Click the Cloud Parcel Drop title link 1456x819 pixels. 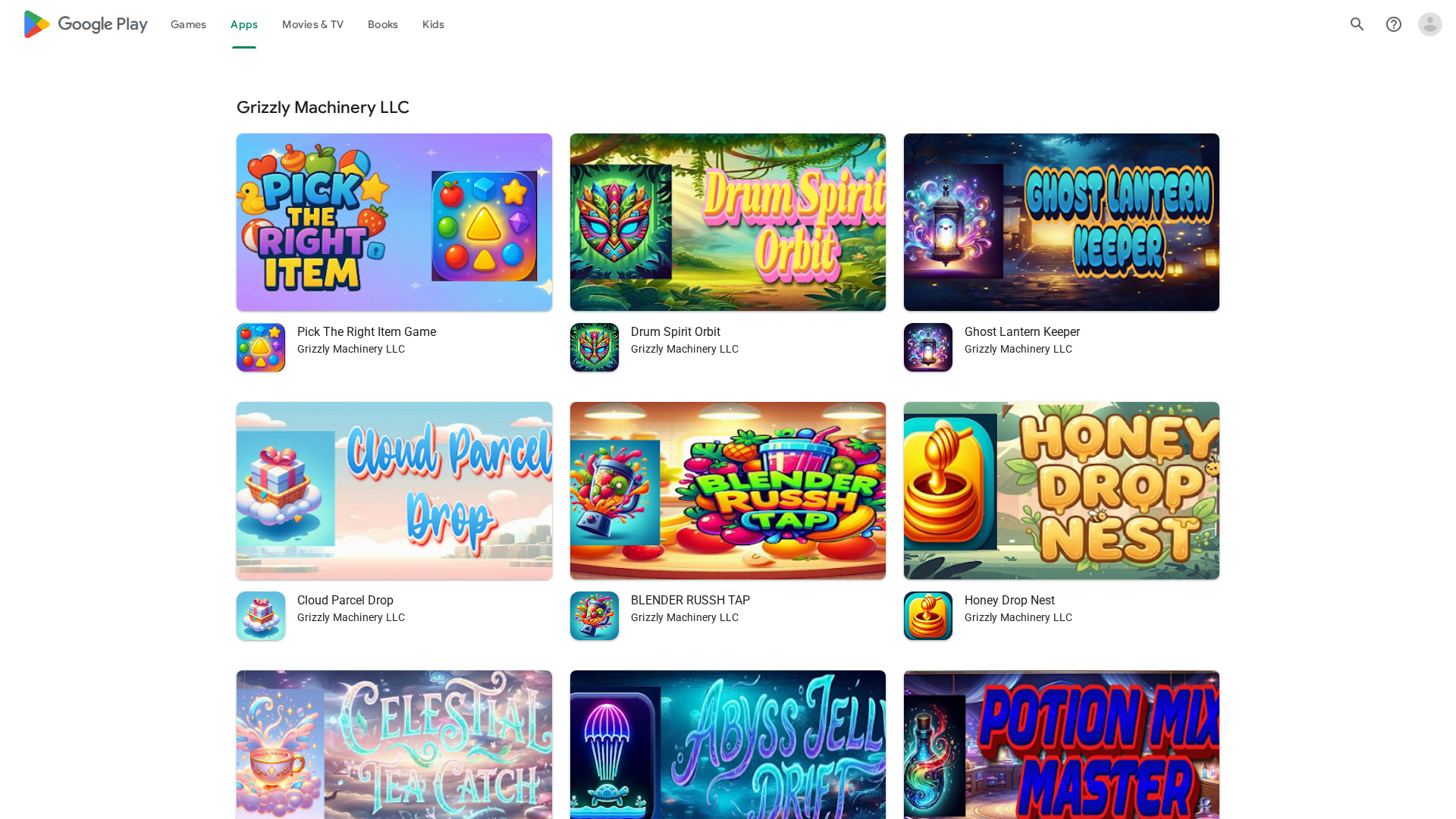coord(345,601)
